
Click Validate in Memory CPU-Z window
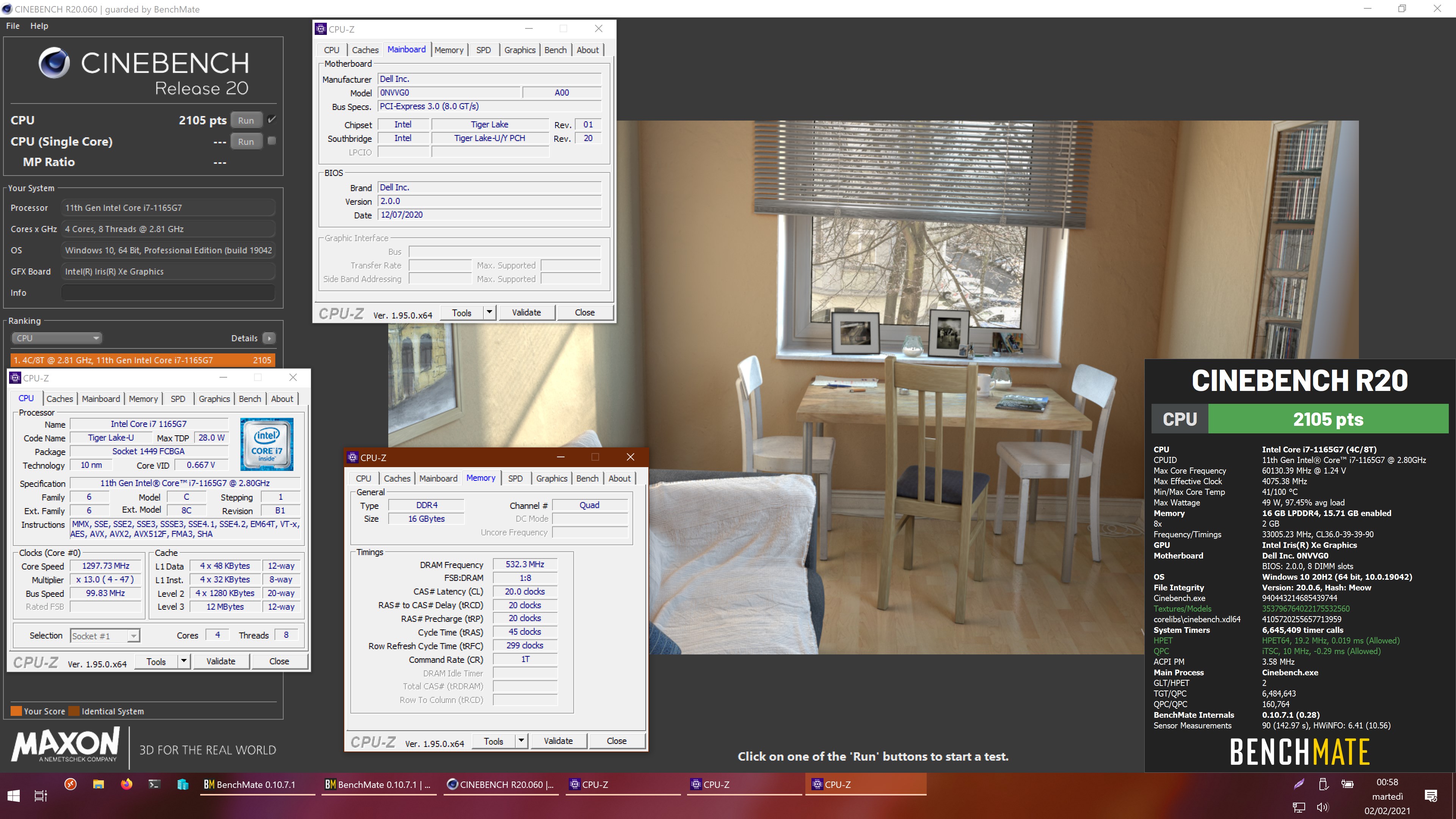point(558,741)
